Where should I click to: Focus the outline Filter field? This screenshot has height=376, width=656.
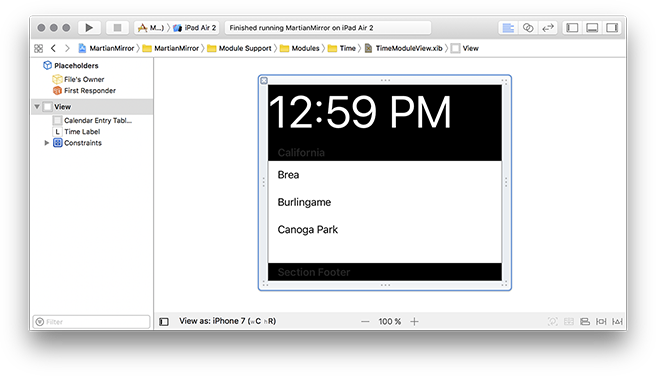pyautogui.click(x=91, y=322)
